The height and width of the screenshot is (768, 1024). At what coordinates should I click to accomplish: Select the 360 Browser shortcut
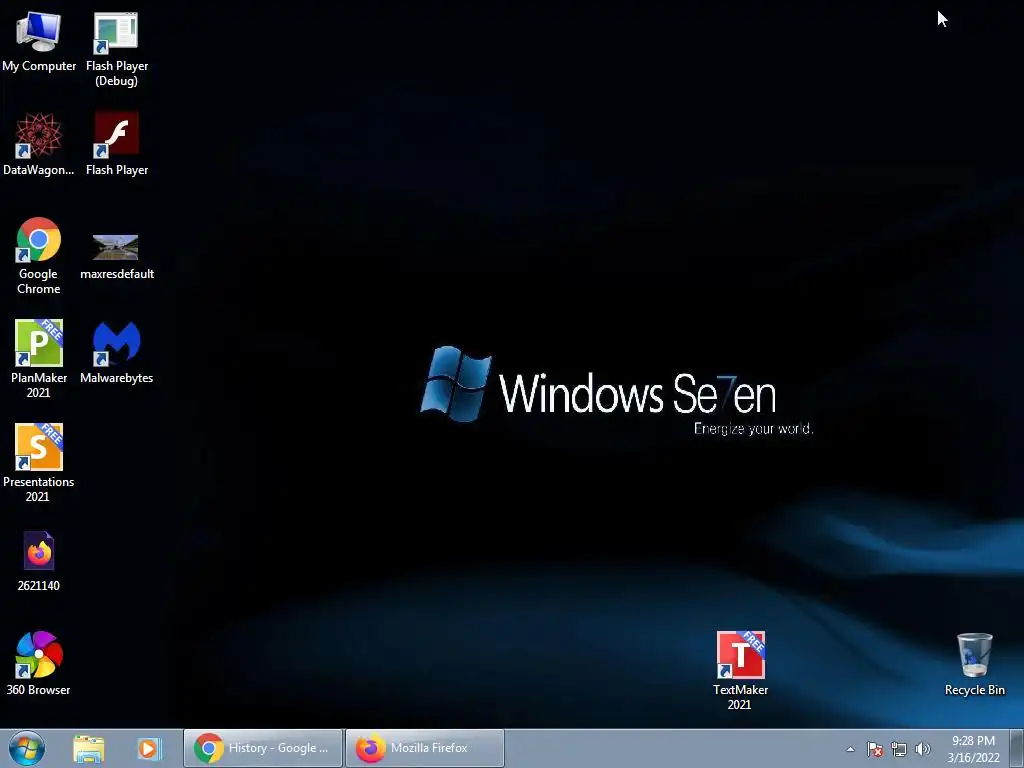click(x=39, y=663)
